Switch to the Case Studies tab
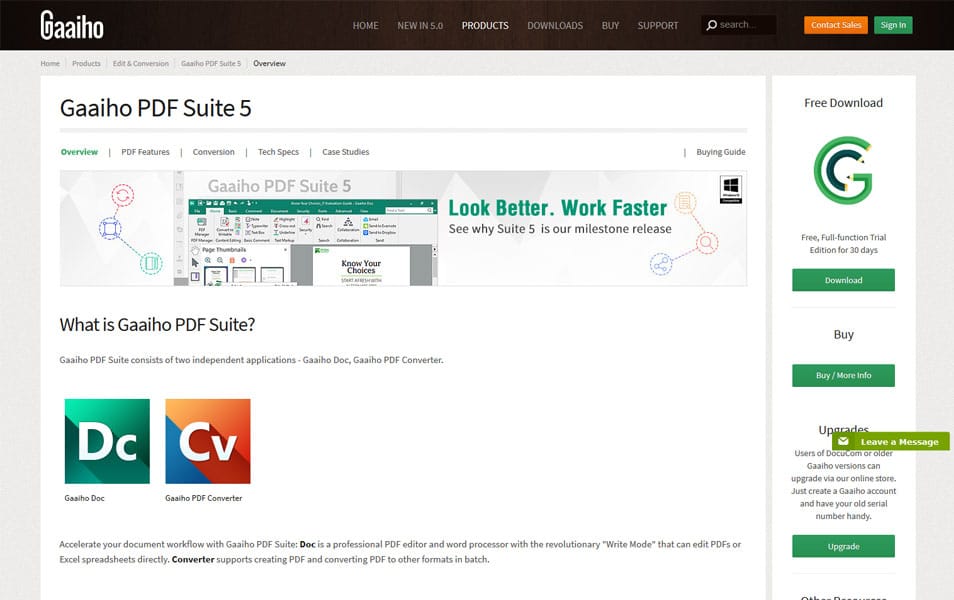The image size is (954, 600). [346, 152]
